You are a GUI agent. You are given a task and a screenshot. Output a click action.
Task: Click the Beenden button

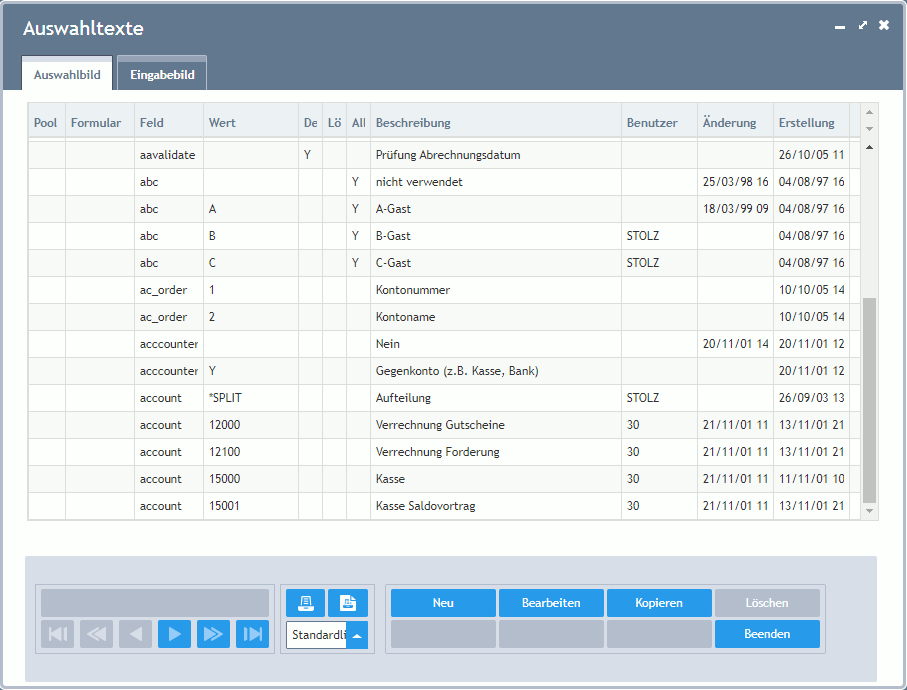tap(767, 634)
